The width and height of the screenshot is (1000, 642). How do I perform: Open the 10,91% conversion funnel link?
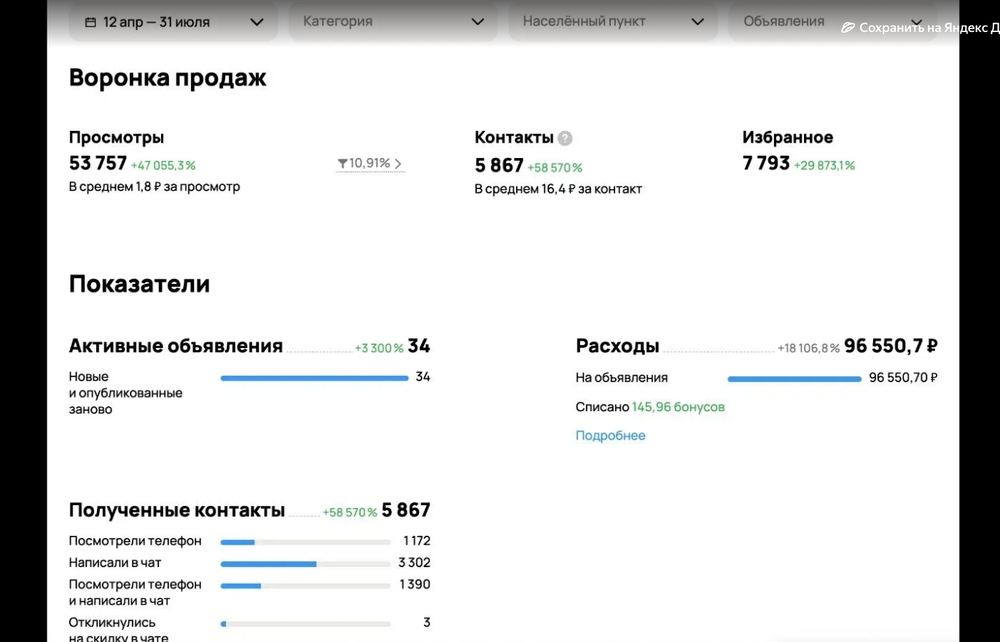[x=370, y=164]
